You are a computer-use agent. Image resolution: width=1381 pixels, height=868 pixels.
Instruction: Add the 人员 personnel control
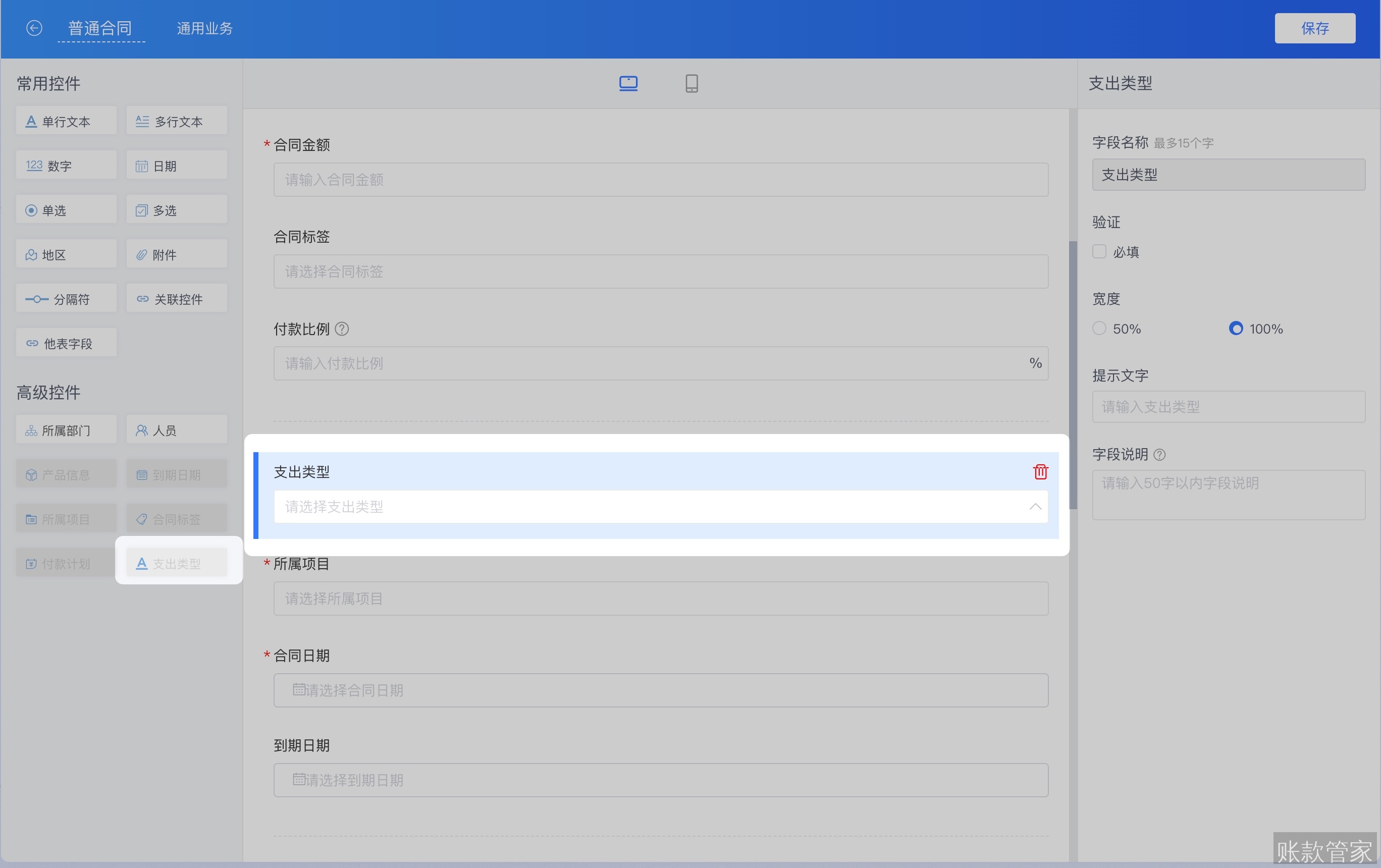177,430
